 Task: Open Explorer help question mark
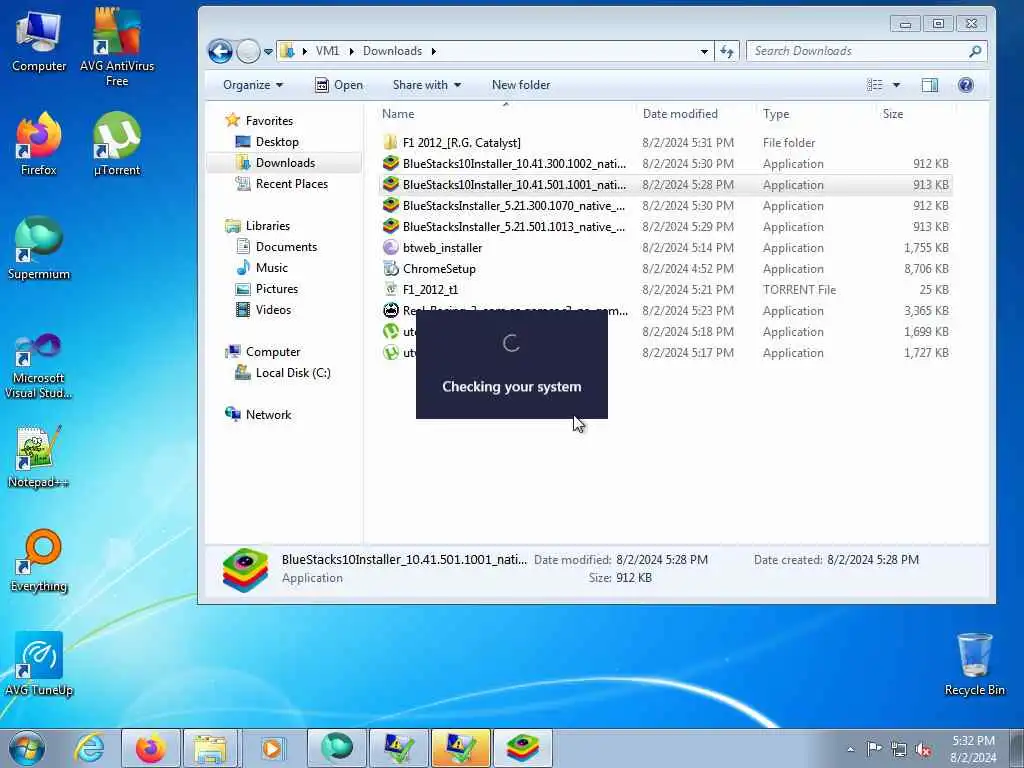pos(966,85)
